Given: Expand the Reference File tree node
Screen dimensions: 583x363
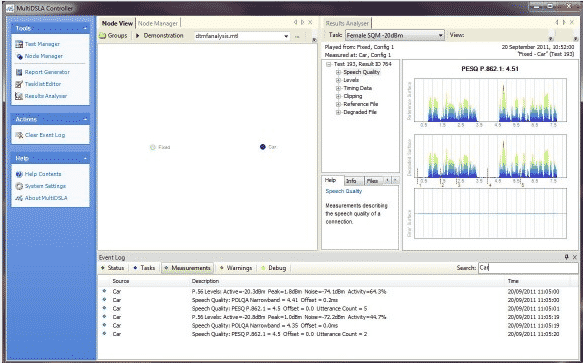Looking at the screenshot, I should 338,104.
